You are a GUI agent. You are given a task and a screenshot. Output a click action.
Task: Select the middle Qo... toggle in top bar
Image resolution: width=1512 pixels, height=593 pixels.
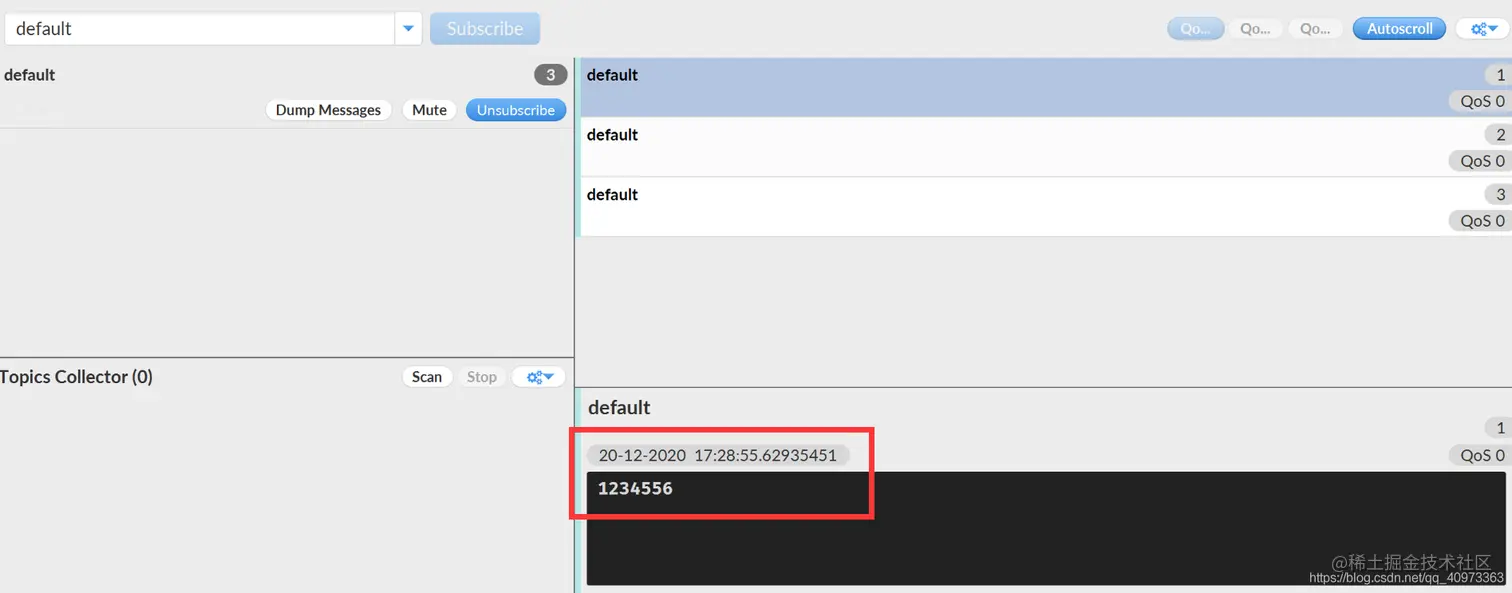pyautogui.click(x=1255, y=29)
